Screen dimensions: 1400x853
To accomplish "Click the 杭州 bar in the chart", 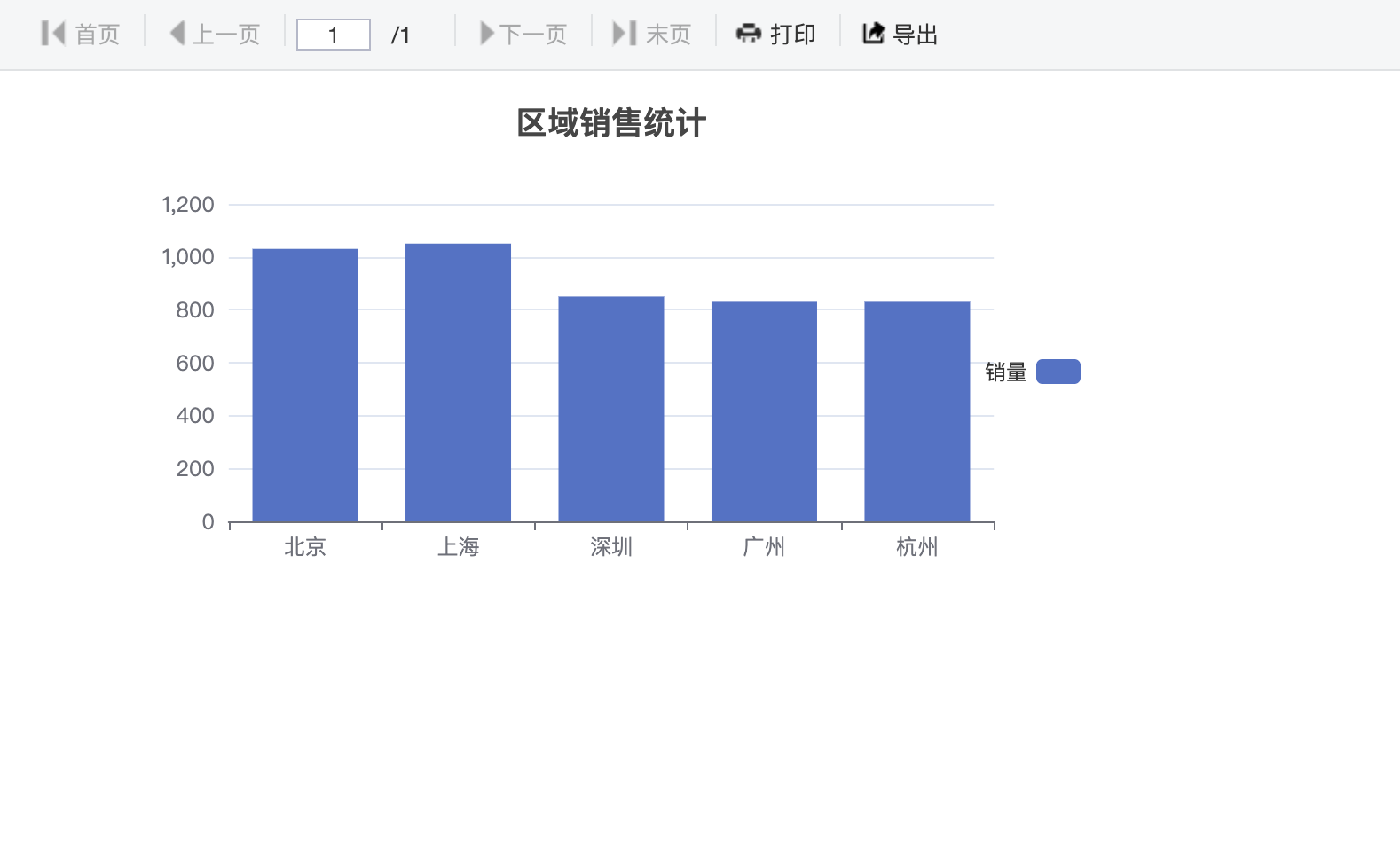I will (x=917, y=412).
